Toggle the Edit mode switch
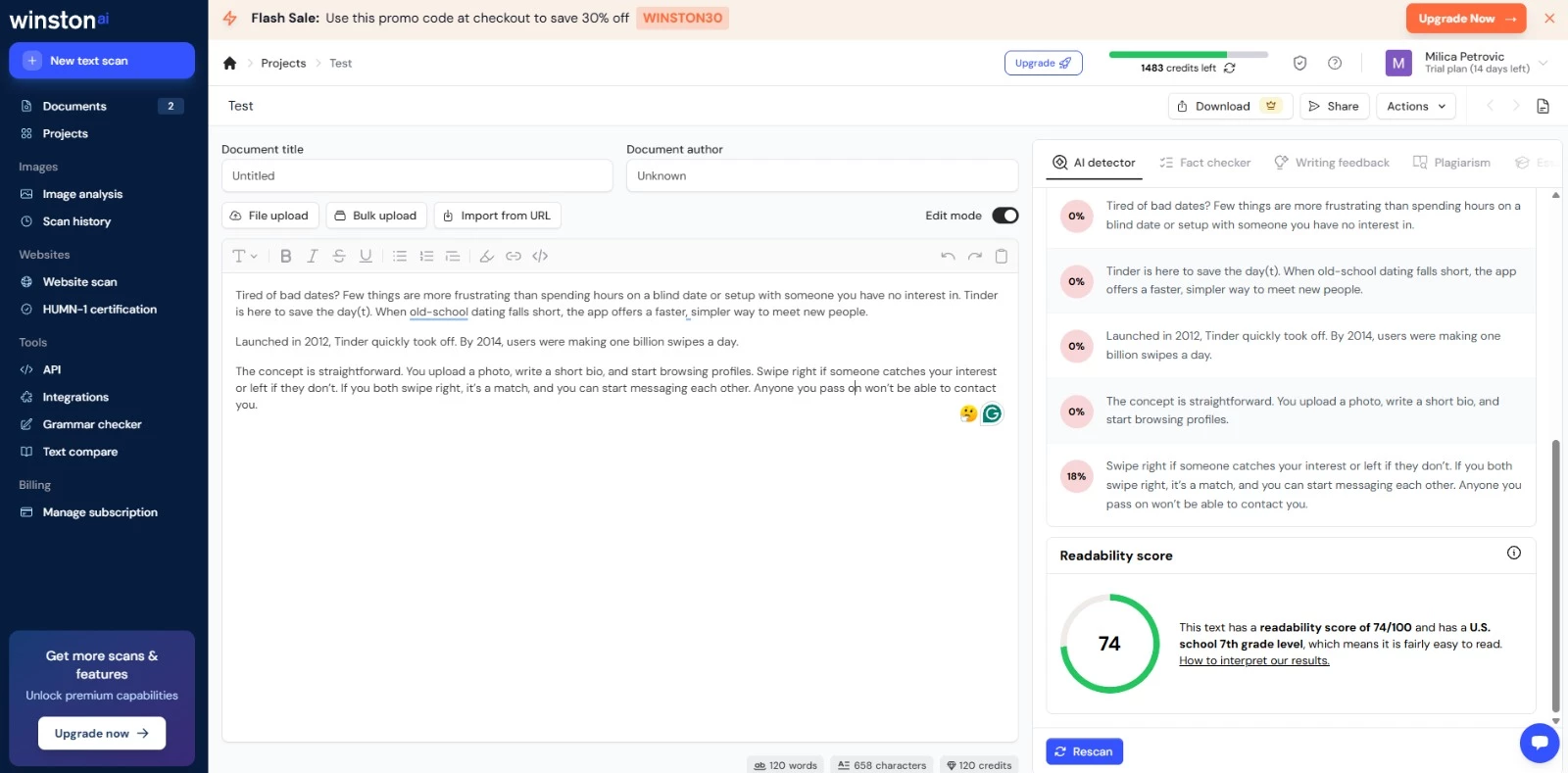The width and height of the screenshot is (1568, 773). click(1005, 216)
